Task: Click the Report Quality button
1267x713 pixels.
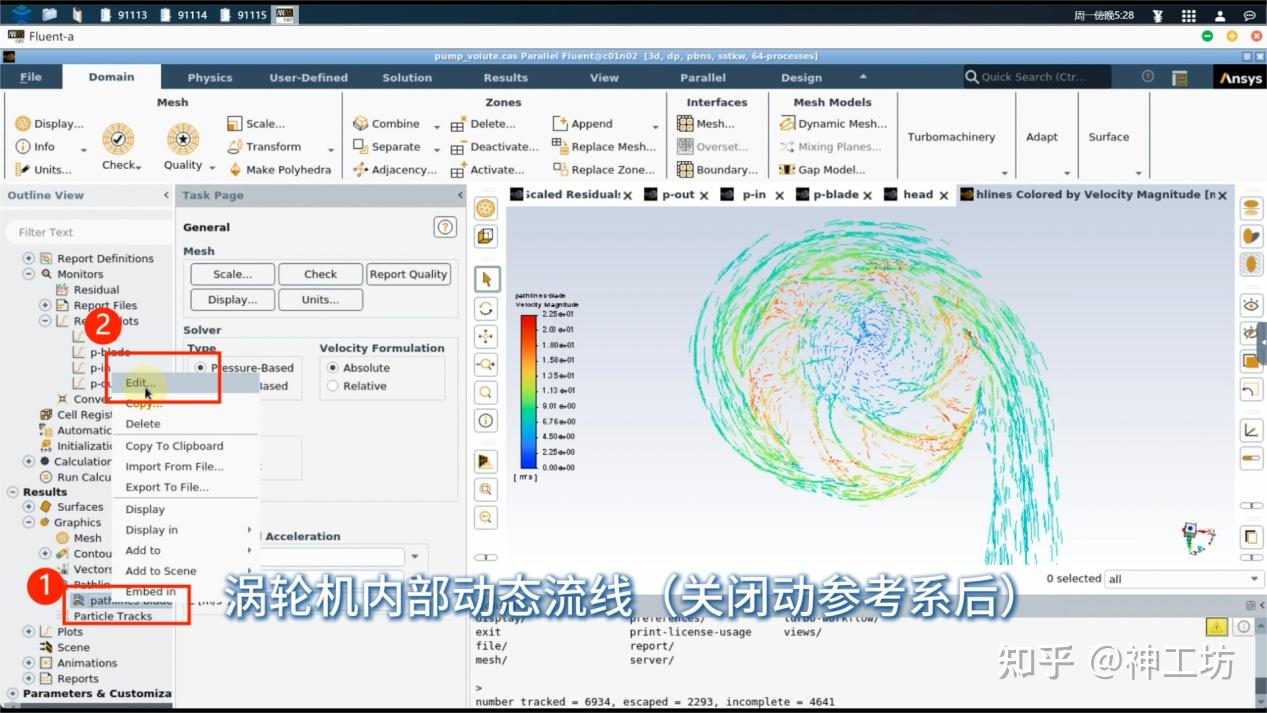Action: pyautogui.click(x=408, y=274)
